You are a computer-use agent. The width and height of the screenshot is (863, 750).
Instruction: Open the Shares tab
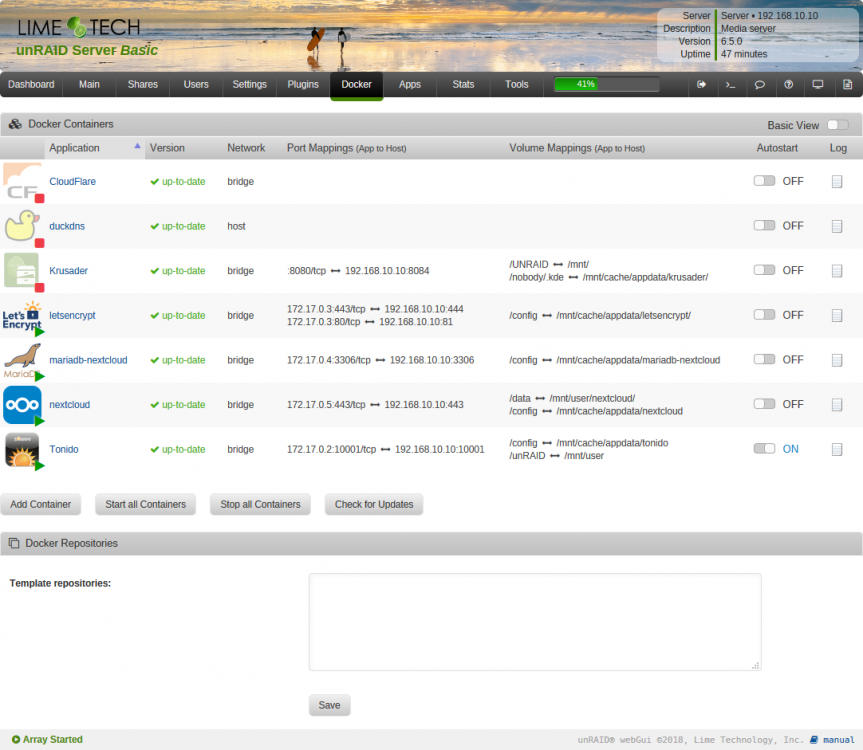pos(143,84)
